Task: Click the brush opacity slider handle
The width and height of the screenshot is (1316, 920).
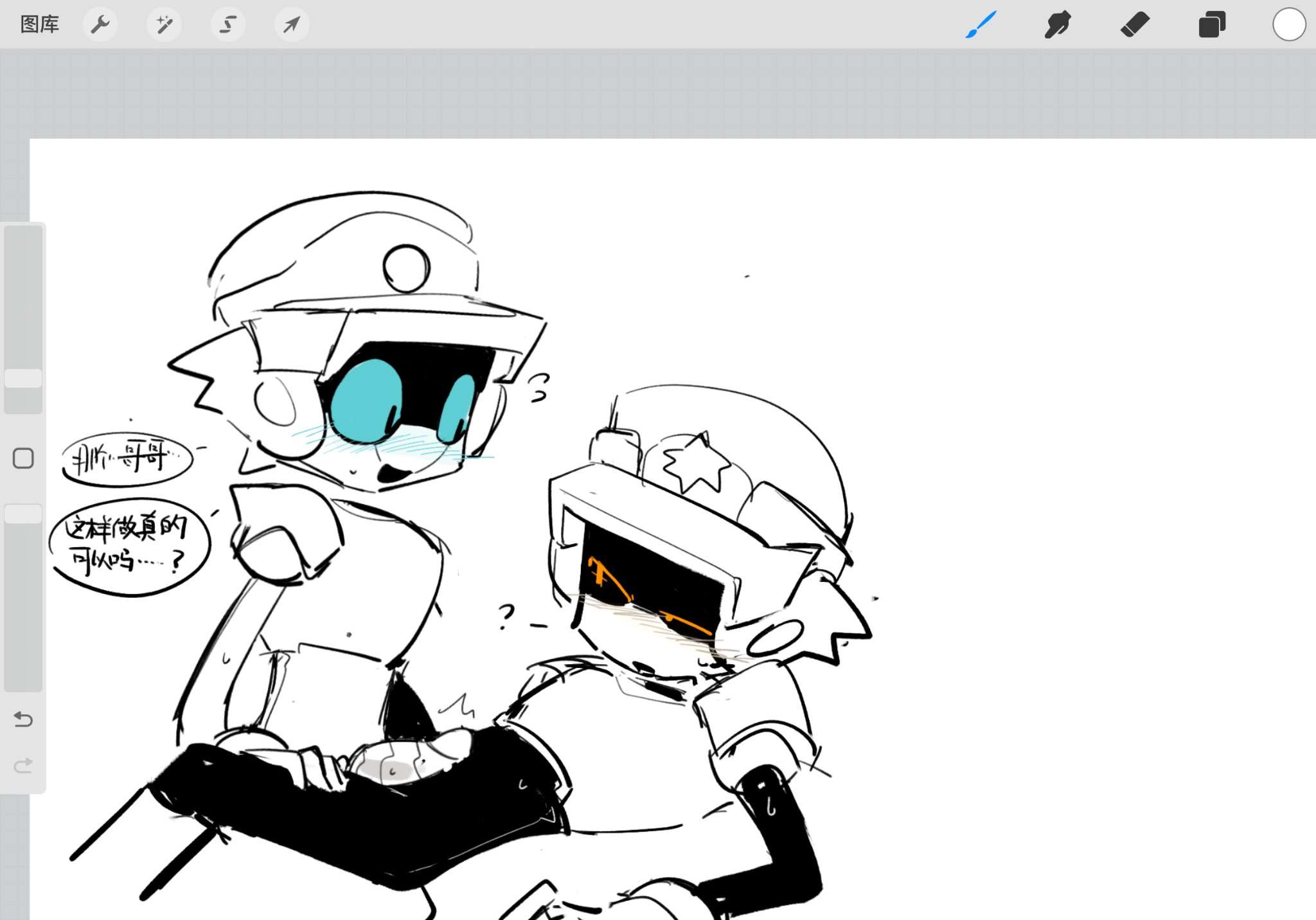Action: point(23,514)
